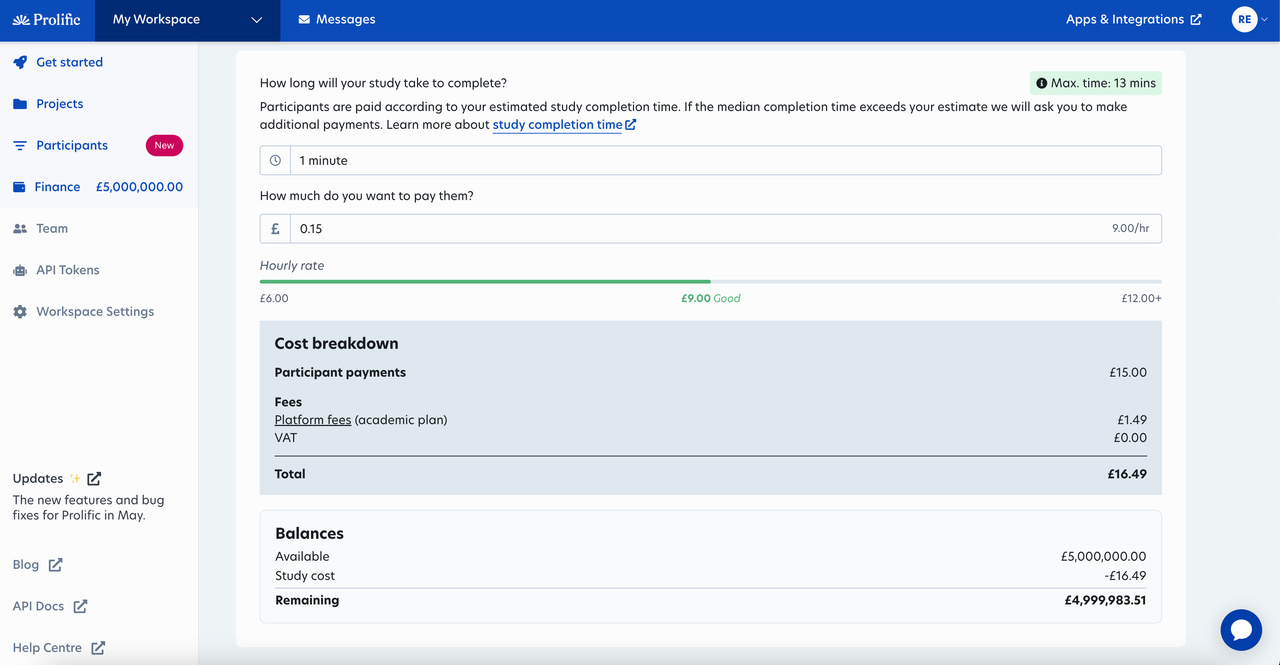This screenshot has height=665, width=1280.
Task: Click the study duration input field
Action: (724, 160)
